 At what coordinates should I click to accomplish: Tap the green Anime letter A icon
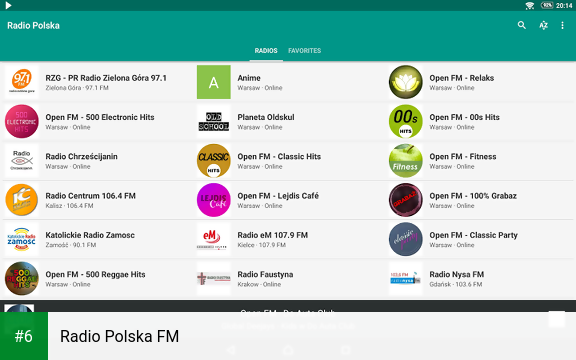click(214, 82)
